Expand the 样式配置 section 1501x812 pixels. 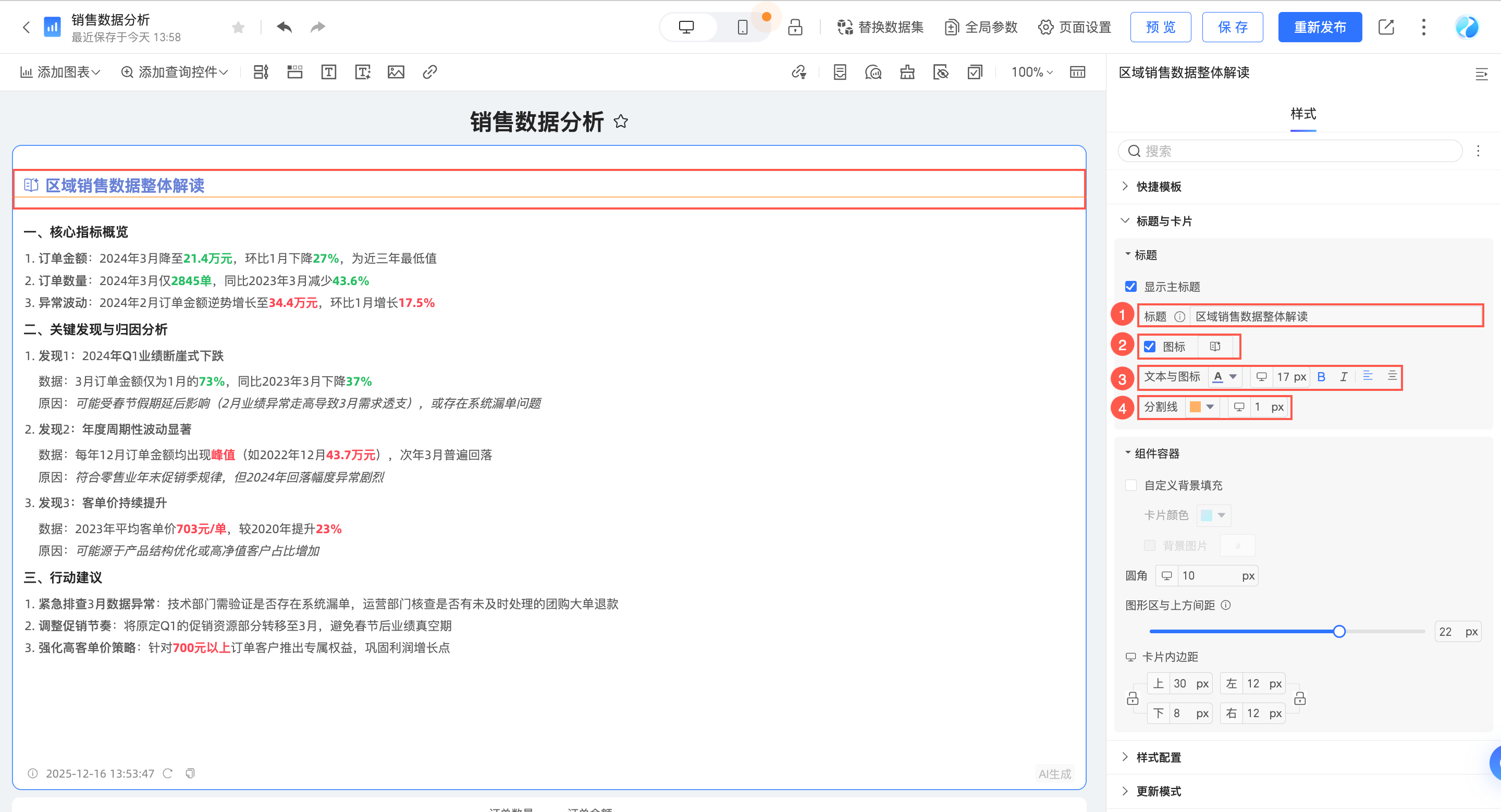pyautogui.click(x=1159, y=757)
